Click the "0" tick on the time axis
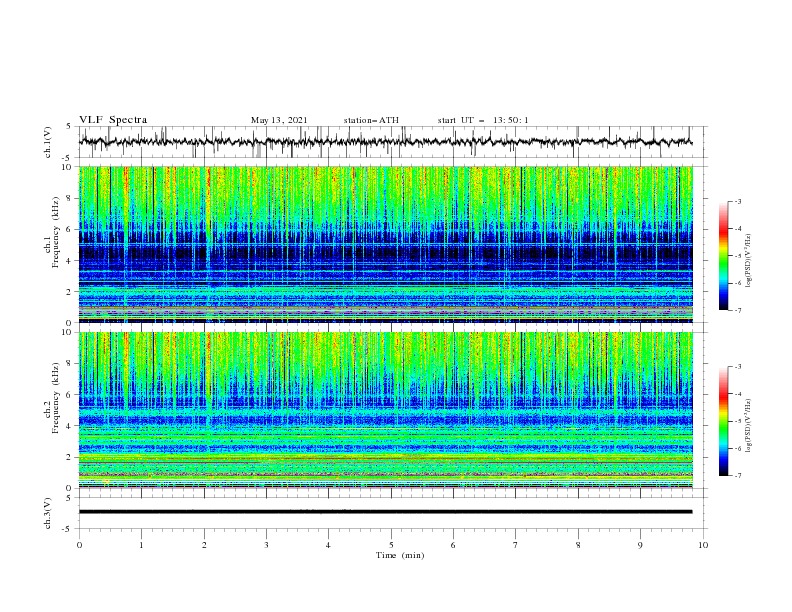This screenshot has width=792, height=612. click(79, 545)
